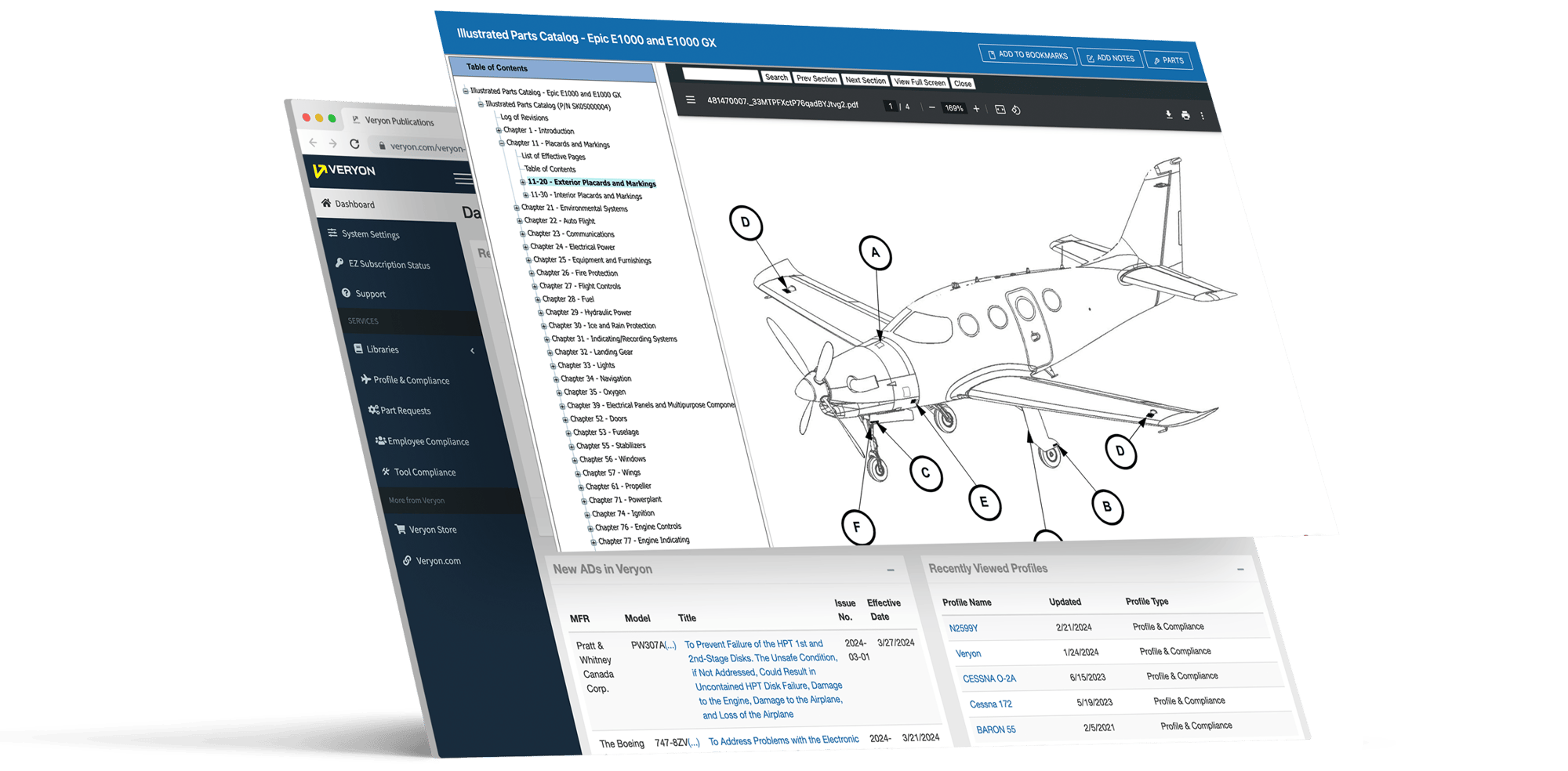The width and height of the screenshot is (1568, 771).
Task: Download the PDF document
Action: pos(1168,114)
